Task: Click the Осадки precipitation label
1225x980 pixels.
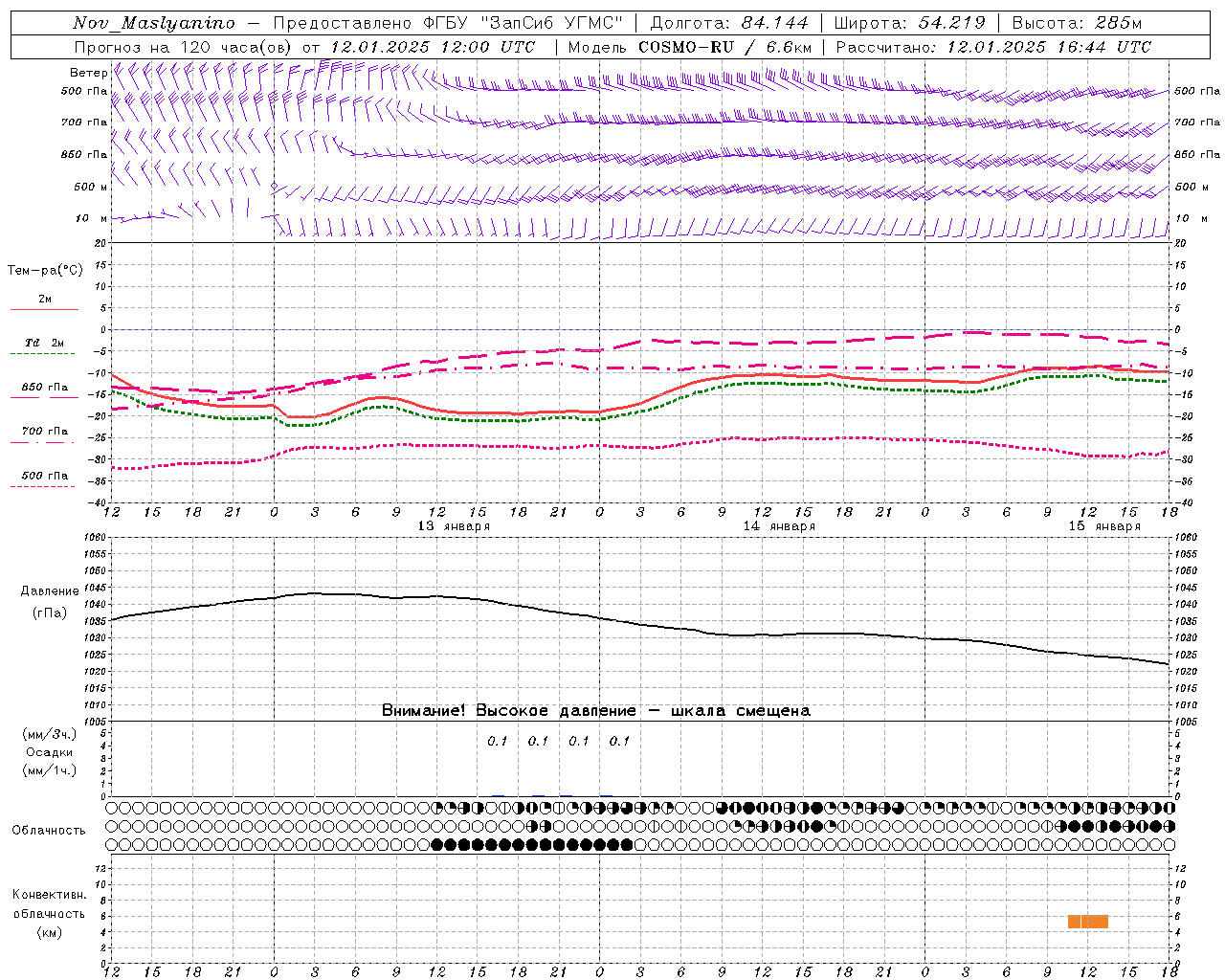Action: tap(50, 752)
